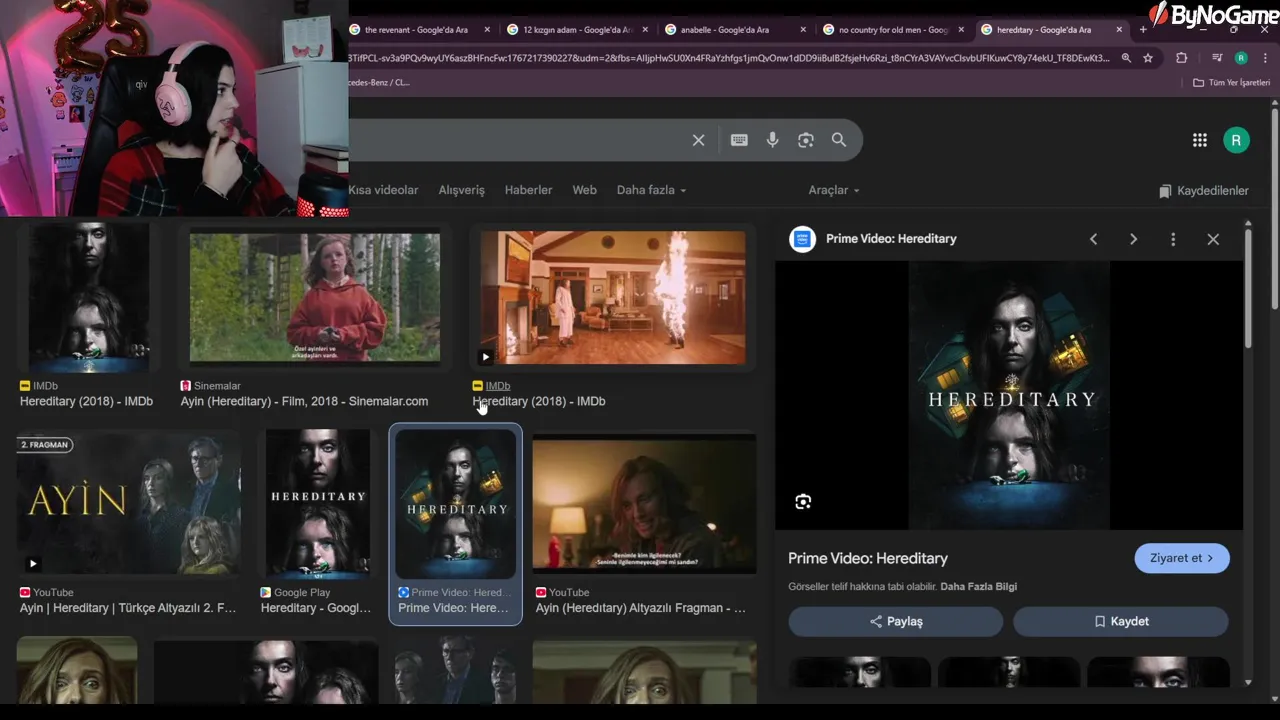Image resolution: width=1280 pixels, height=720 pixels.
Task: Open three-dot options in preview panel
Action: click(x=1173, y=239)
